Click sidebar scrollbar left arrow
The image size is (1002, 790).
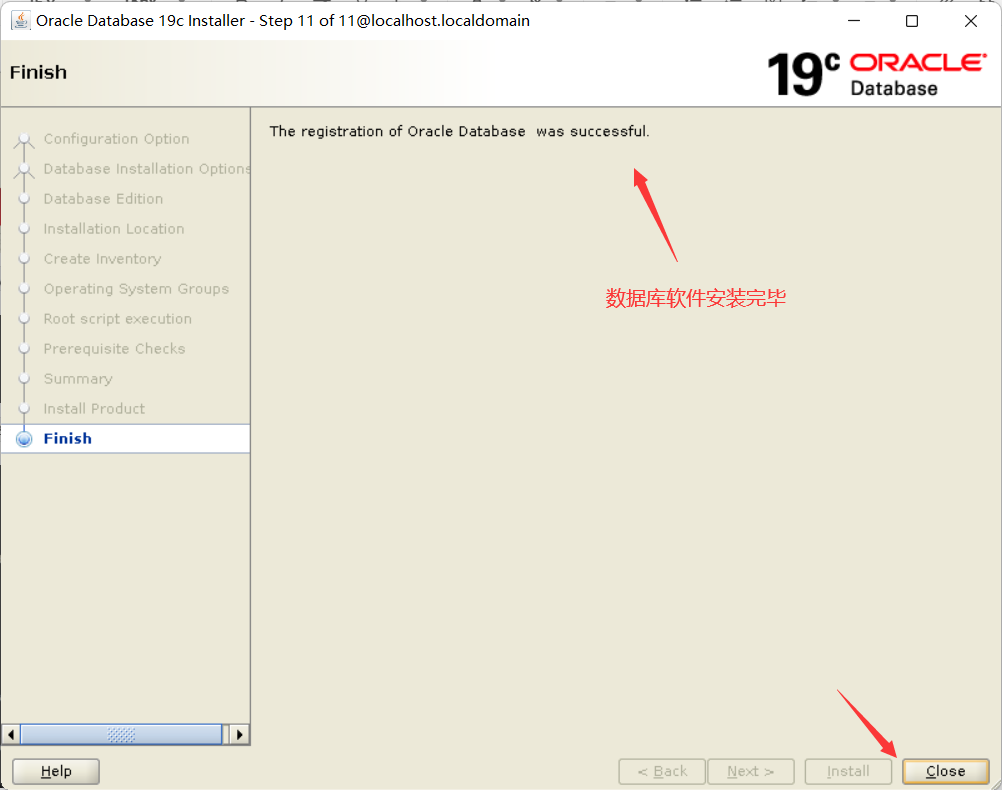point(10,734)
